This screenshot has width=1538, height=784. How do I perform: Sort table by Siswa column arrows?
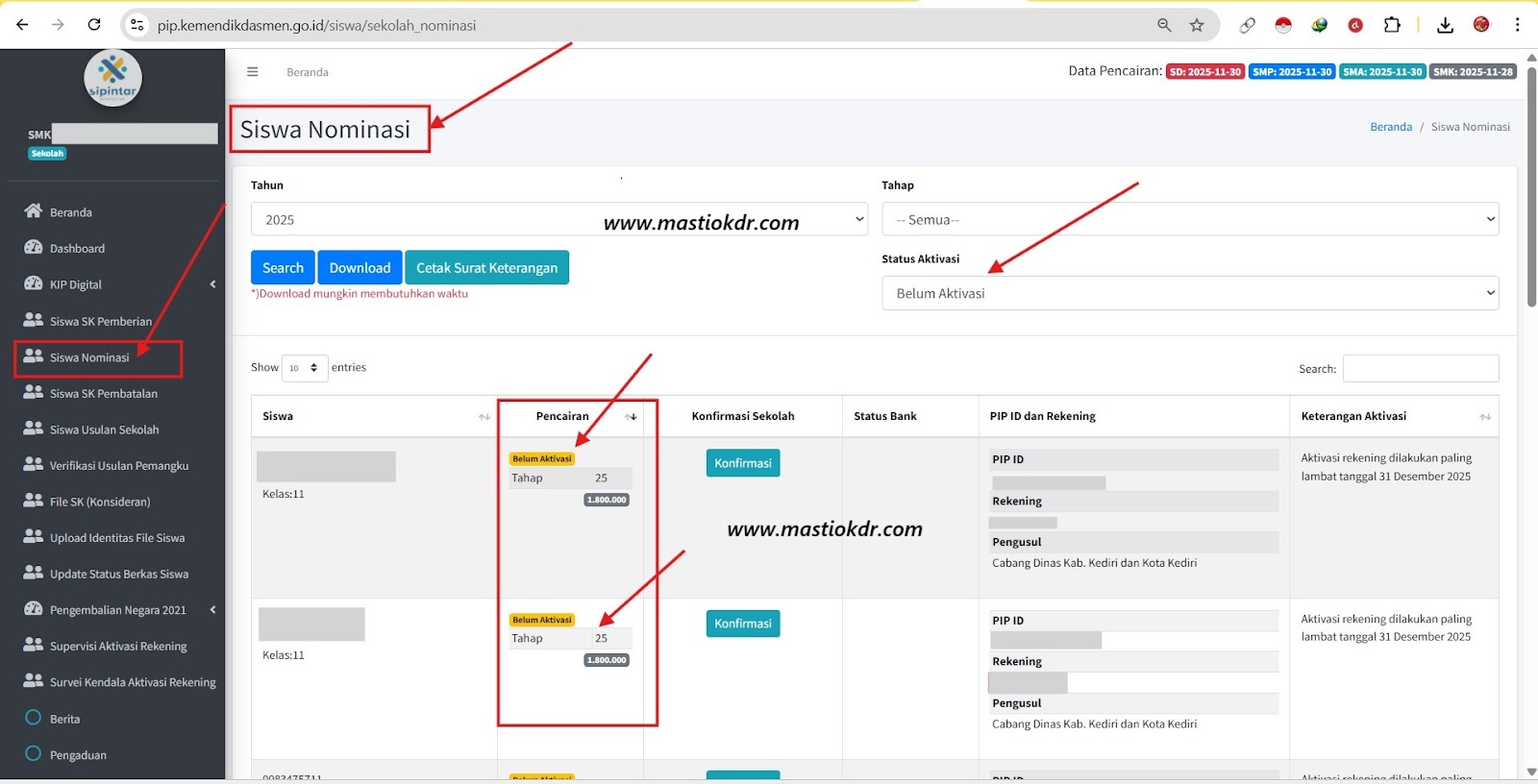click(484, 417)
